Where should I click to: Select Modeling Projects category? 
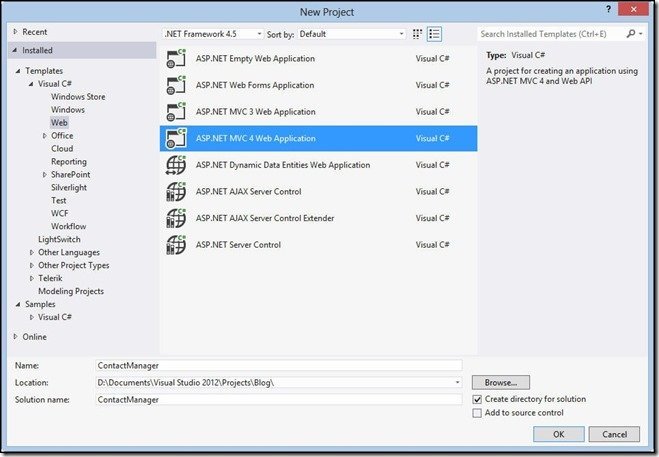point(71,291)
